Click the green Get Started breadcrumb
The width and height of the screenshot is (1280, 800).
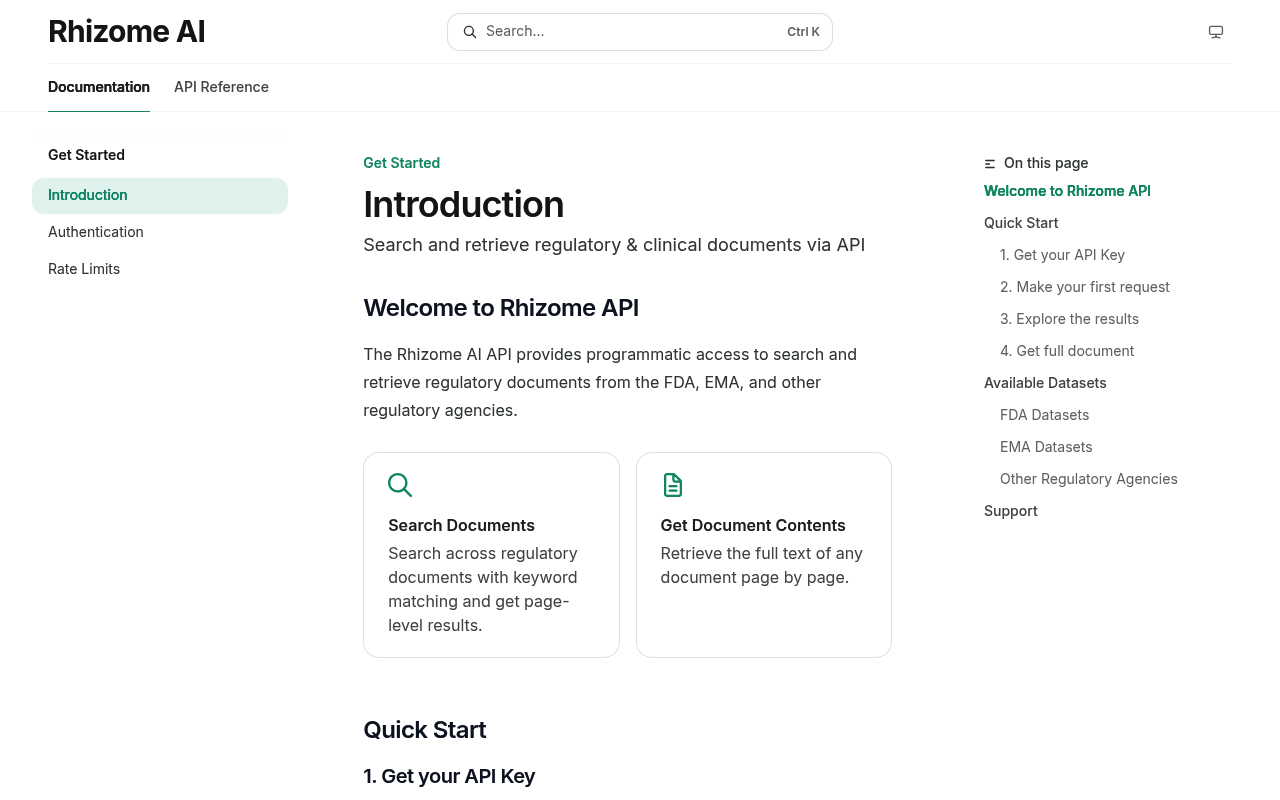tap(401, 163)
